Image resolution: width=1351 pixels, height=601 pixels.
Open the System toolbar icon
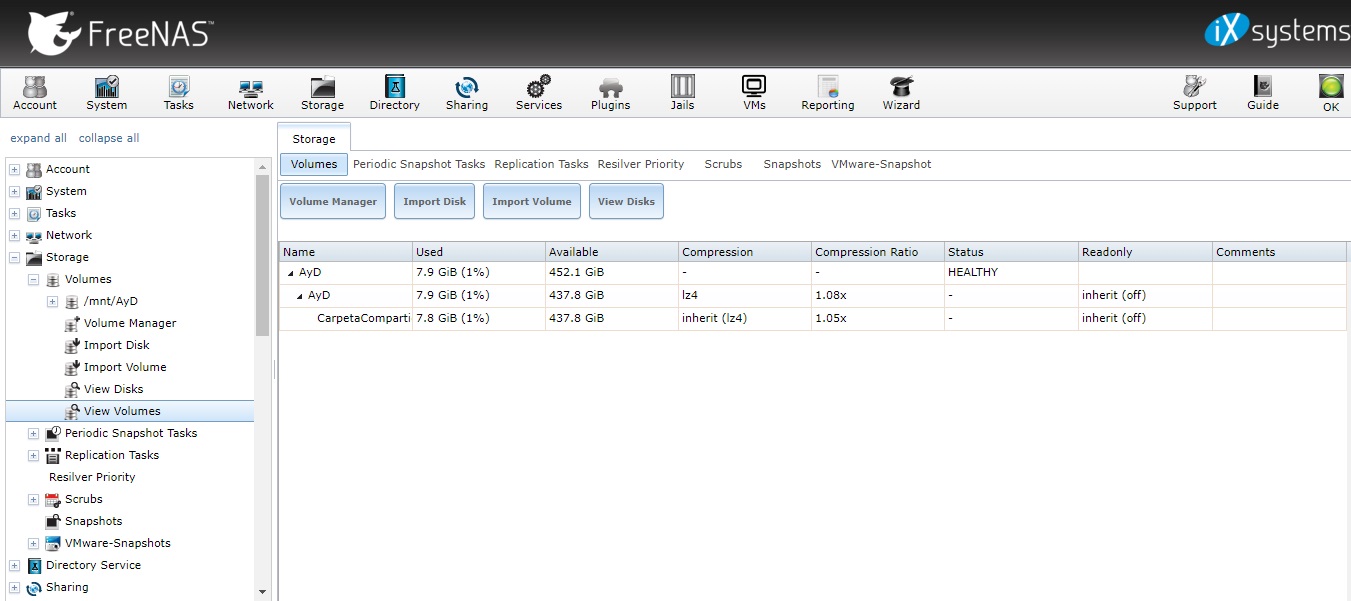tap(106, 93)
